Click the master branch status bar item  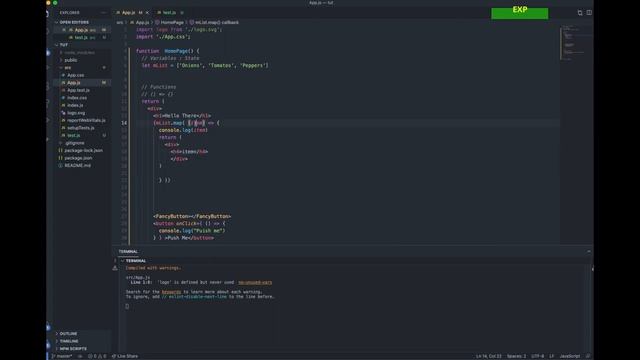click(62, 356)
